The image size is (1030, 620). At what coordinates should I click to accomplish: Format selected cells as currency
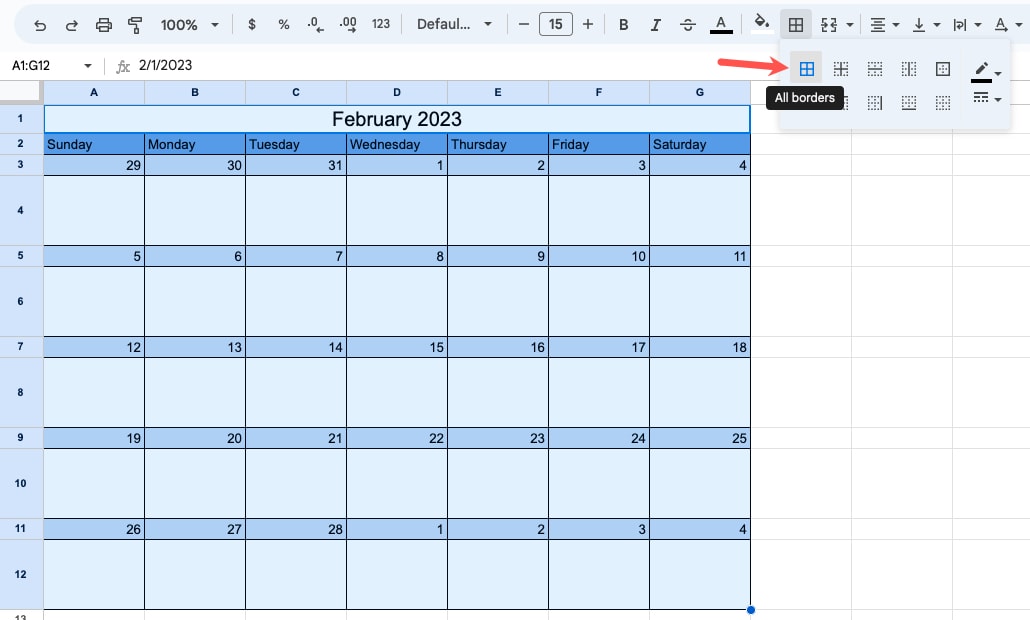[251, 24]
